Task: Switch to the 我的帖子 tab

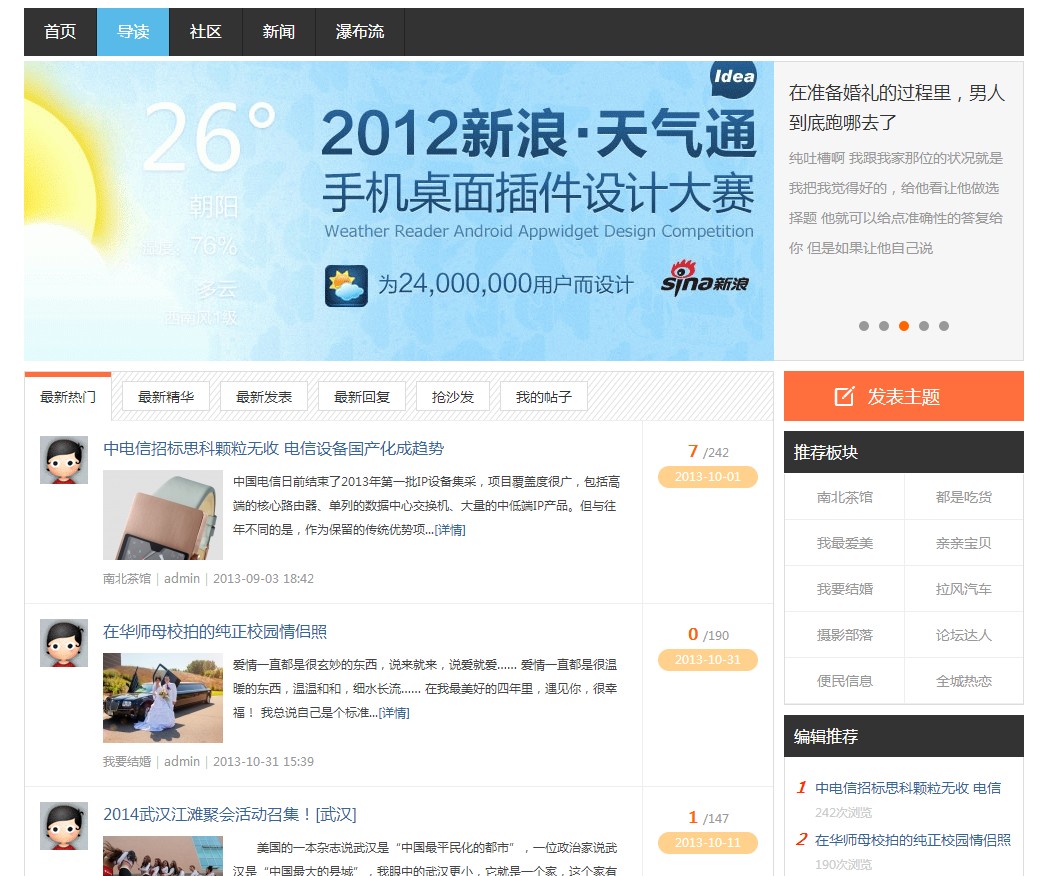Action: 543,396
